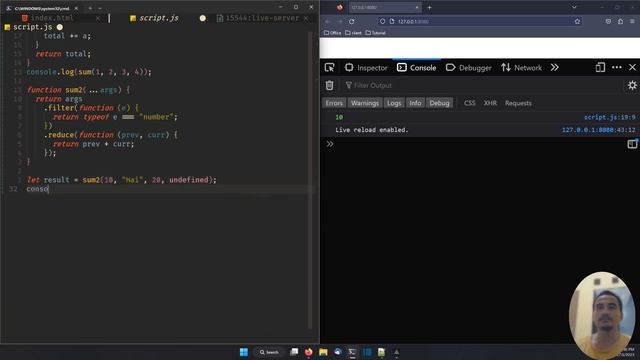Toggle responsive design mode icon
This screenshot has width=640, height=360.
click(600, 67)
